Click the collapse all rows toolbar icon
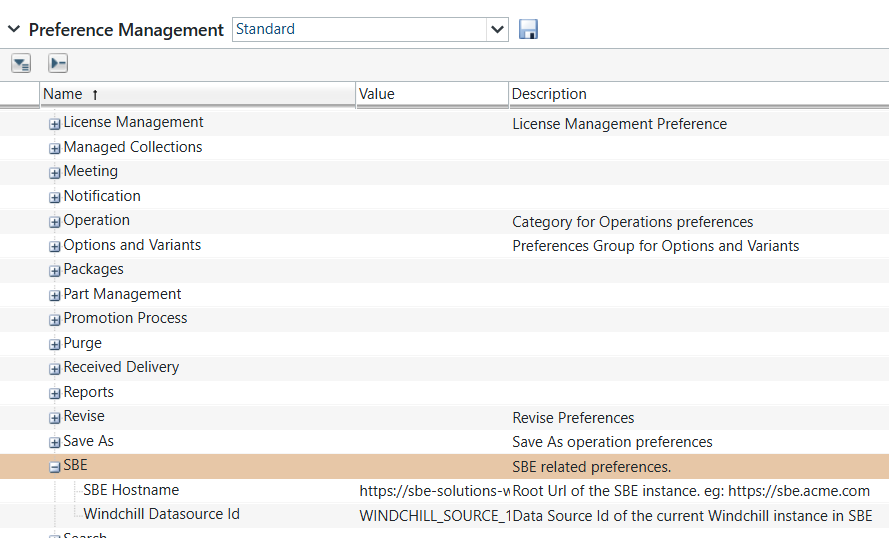 [x=58, y=64]
